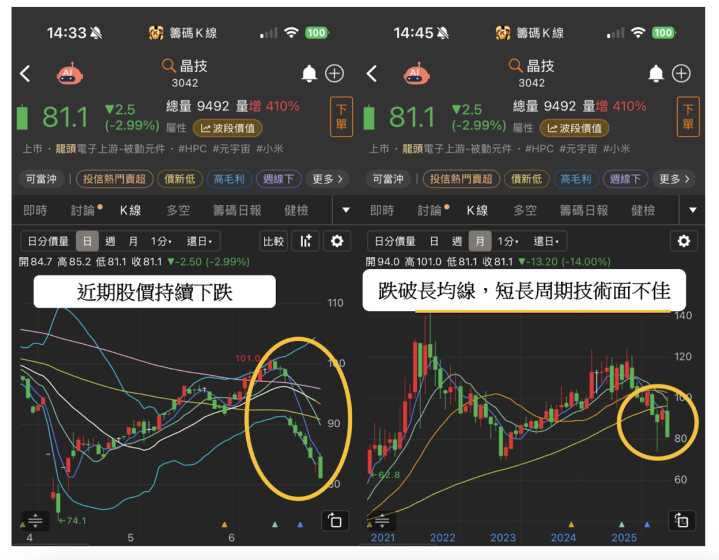Tap the search magnifier beside 晶技 in the 14:33 screen

[x=168, y=66]
